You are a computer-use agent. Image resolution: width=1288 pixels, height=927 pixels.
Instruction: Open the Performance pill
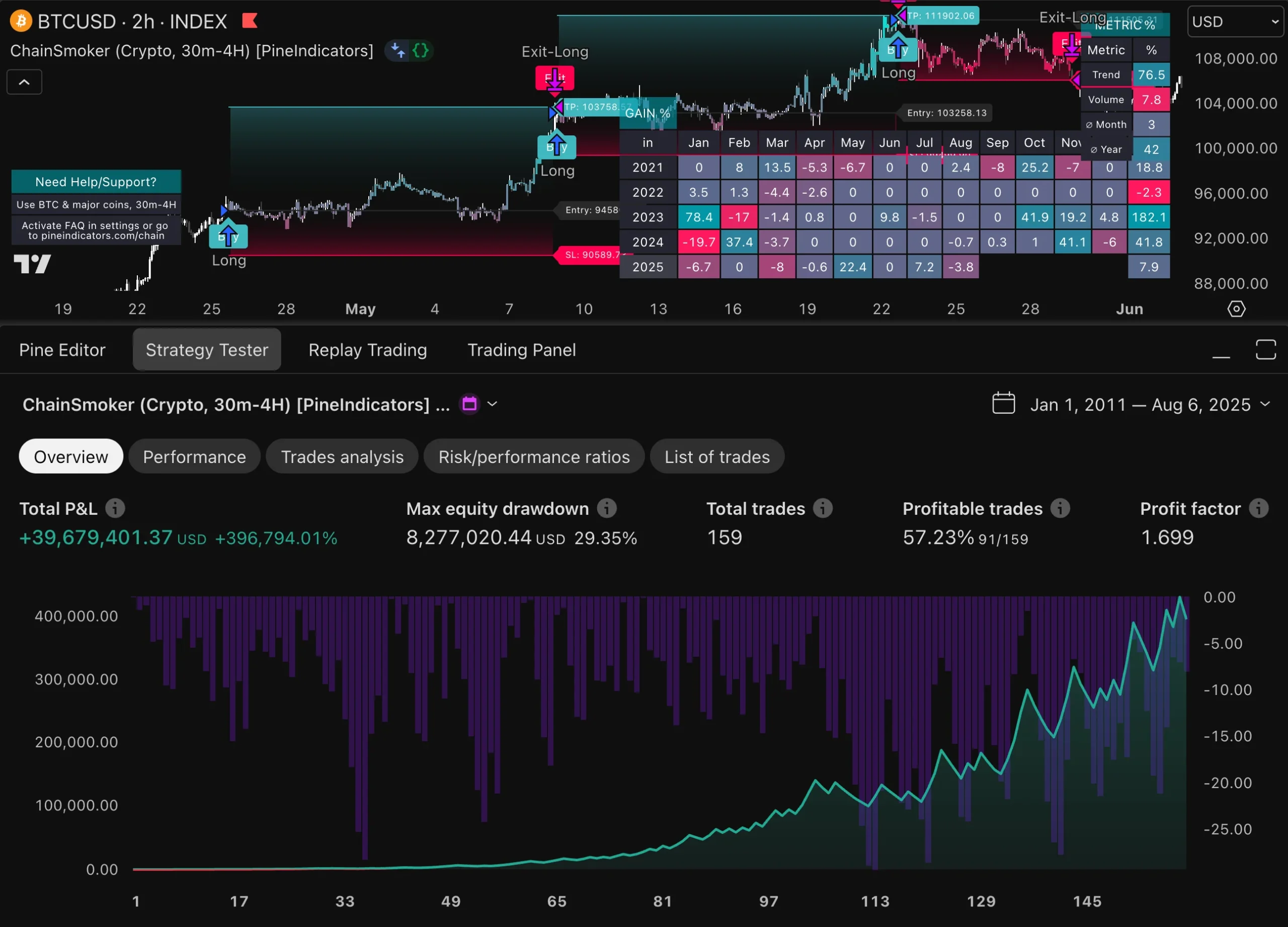(x=194, y=456)
